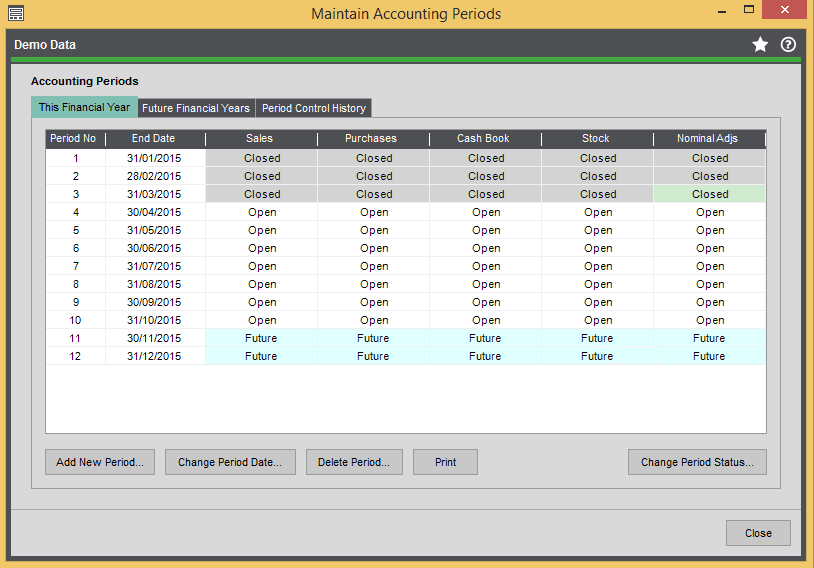Select the highlighted Nominal Adjs Closed cell for 31/03/2015
This screenshot has height=568, width=814.
[709, 194]
